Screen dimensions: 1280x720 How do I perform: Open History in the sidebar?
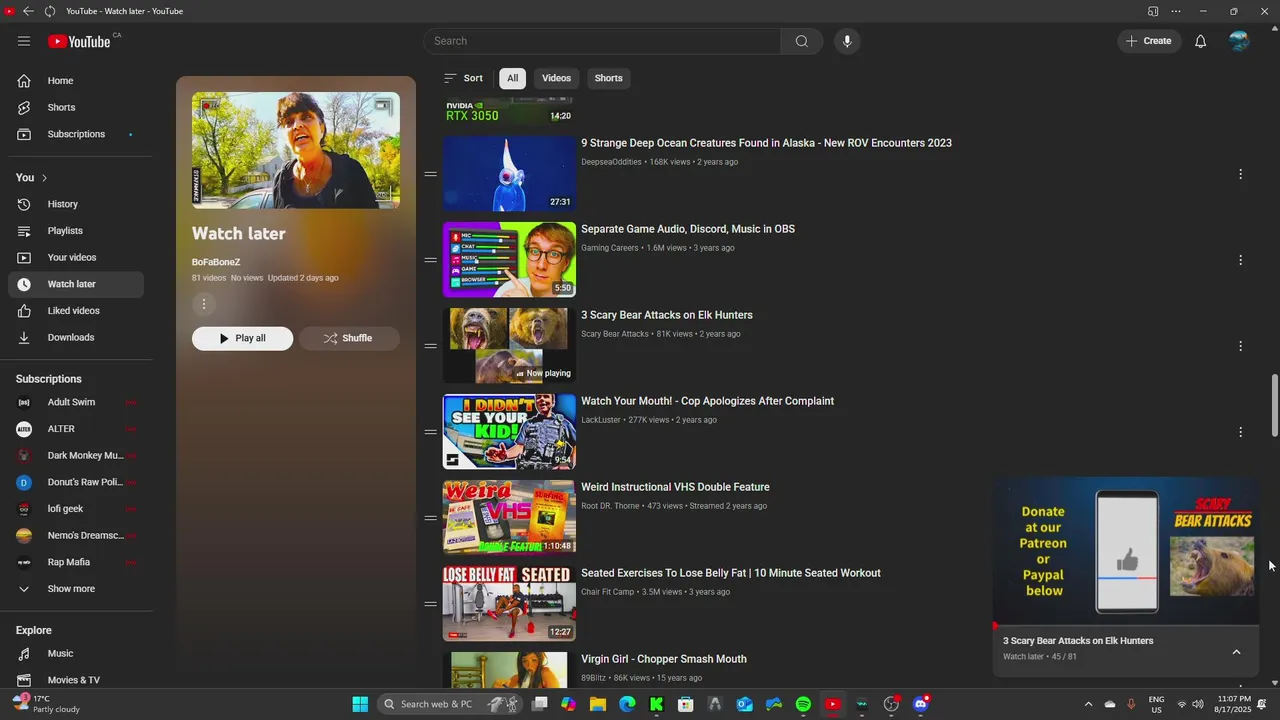point(76,204)
